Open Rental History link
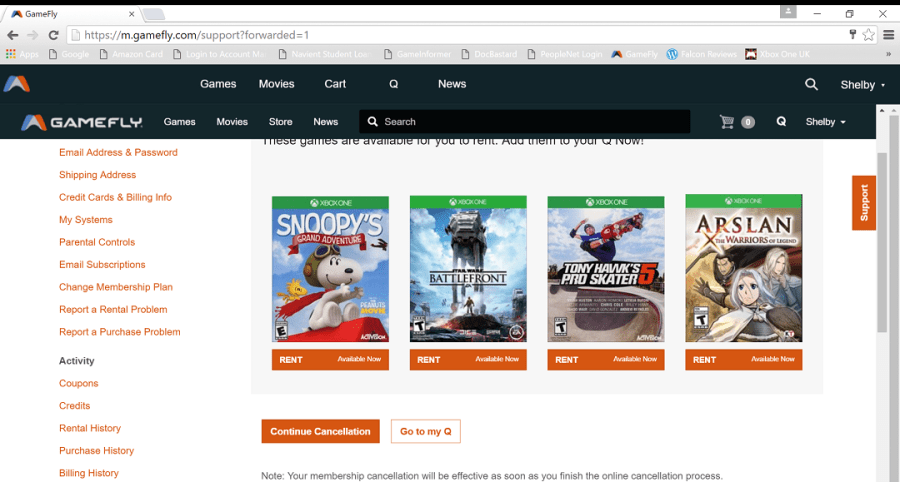Image resolution: width=900 pixels, height=482 pixels. pyautogui.click(x=90, y=427)
